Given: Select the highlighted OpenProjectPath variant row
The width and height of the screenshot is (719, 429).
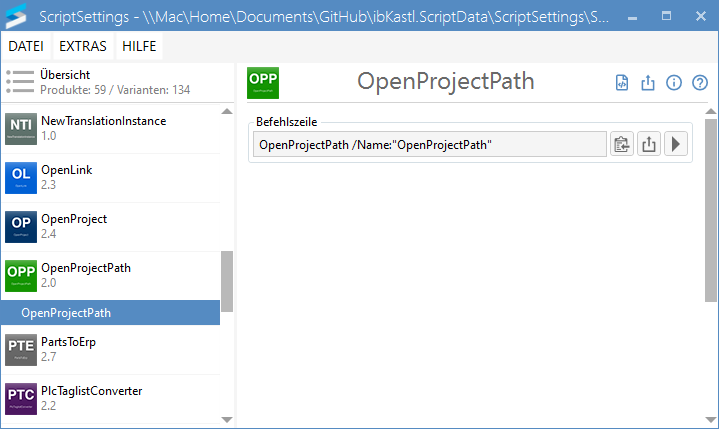Looking at the screenshot, I should click(x=110, y=313).
